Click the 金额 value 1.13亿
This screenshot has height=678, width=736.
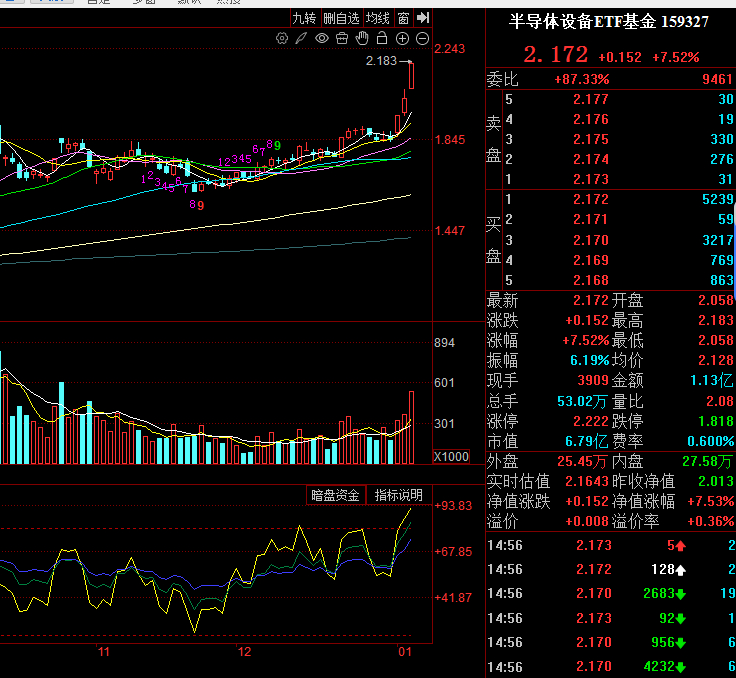(x=712, y=380)
